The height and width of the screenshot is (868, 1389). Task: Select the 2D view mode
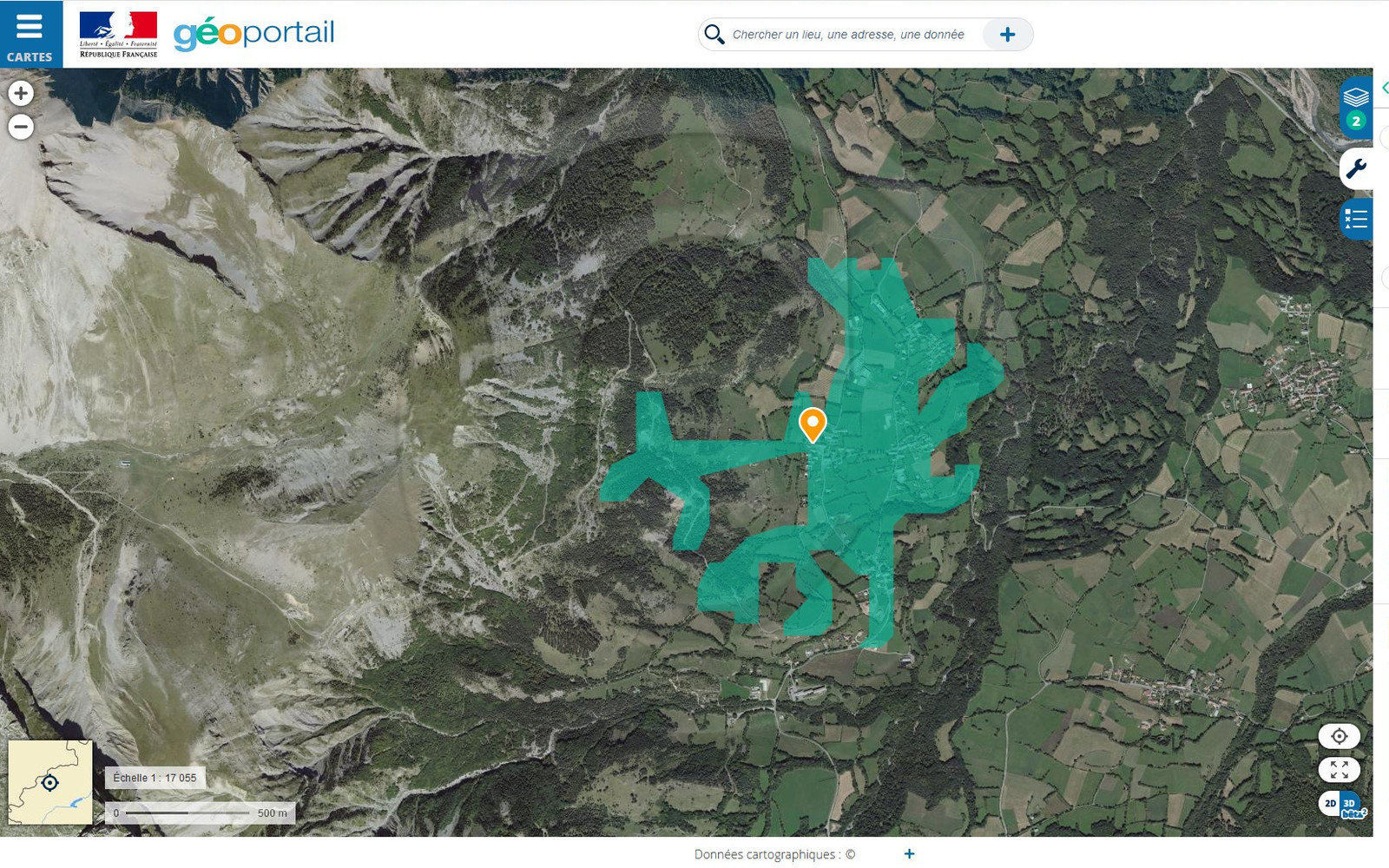[x=1330, y=804]
